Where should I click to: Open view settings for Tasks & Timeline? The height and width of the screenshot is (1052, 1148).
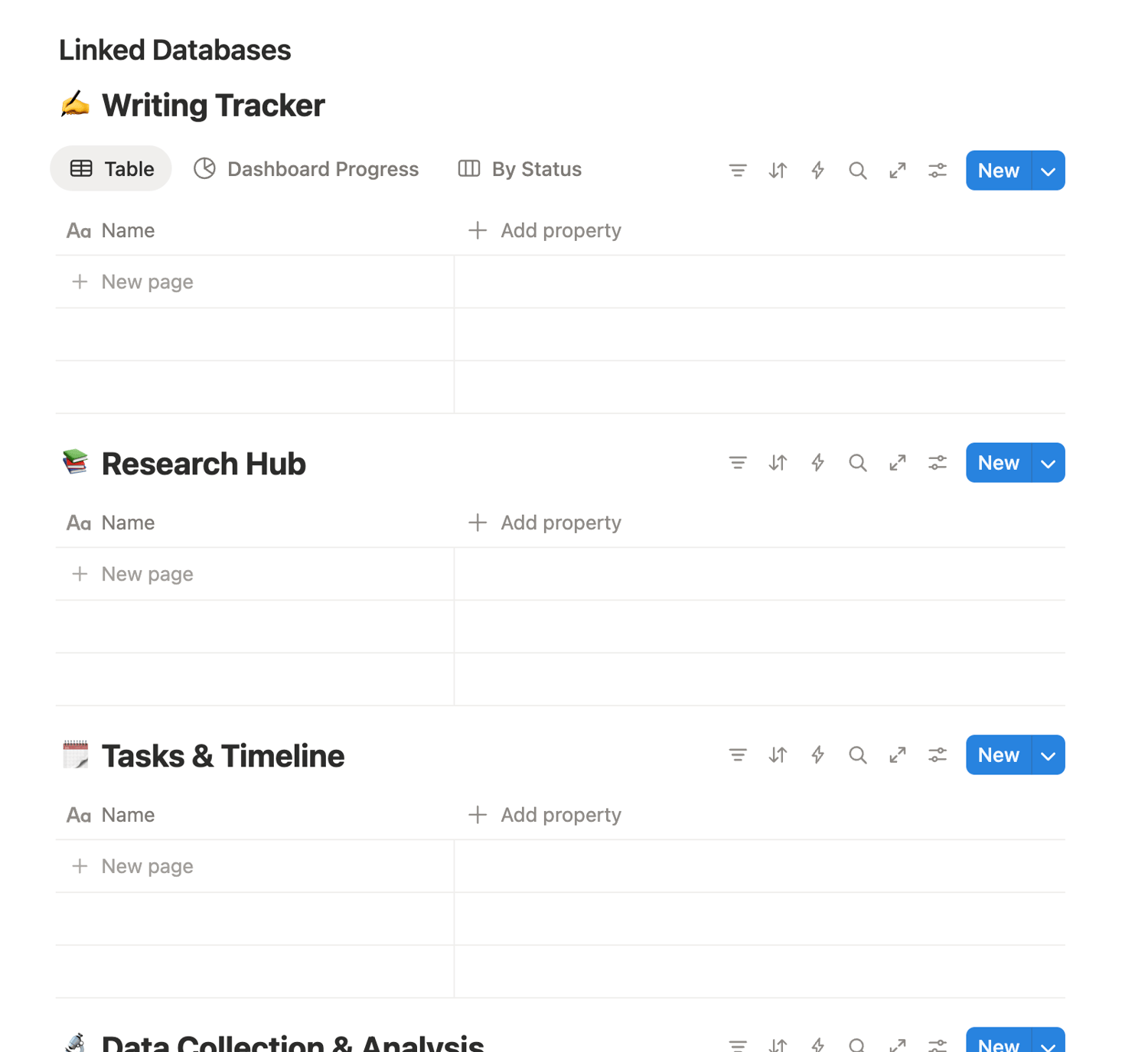click(937, 755)
